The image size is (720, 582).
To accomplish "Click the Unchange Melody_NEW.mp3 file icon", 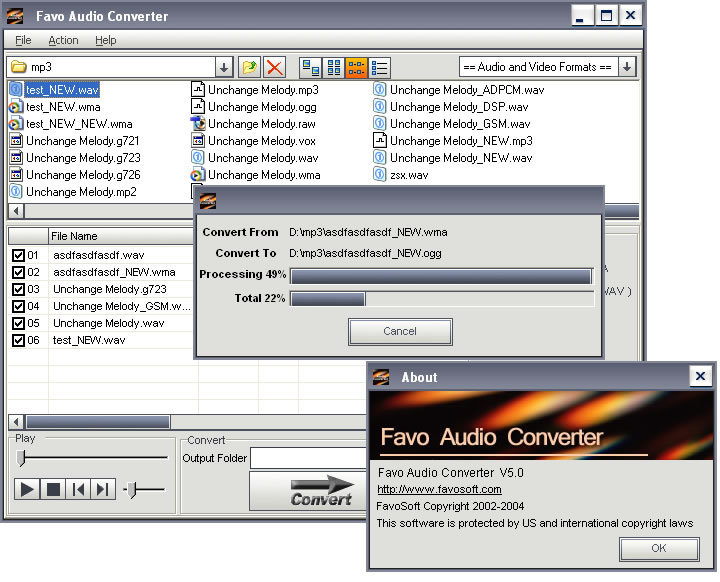I will [x=380, y=141].
